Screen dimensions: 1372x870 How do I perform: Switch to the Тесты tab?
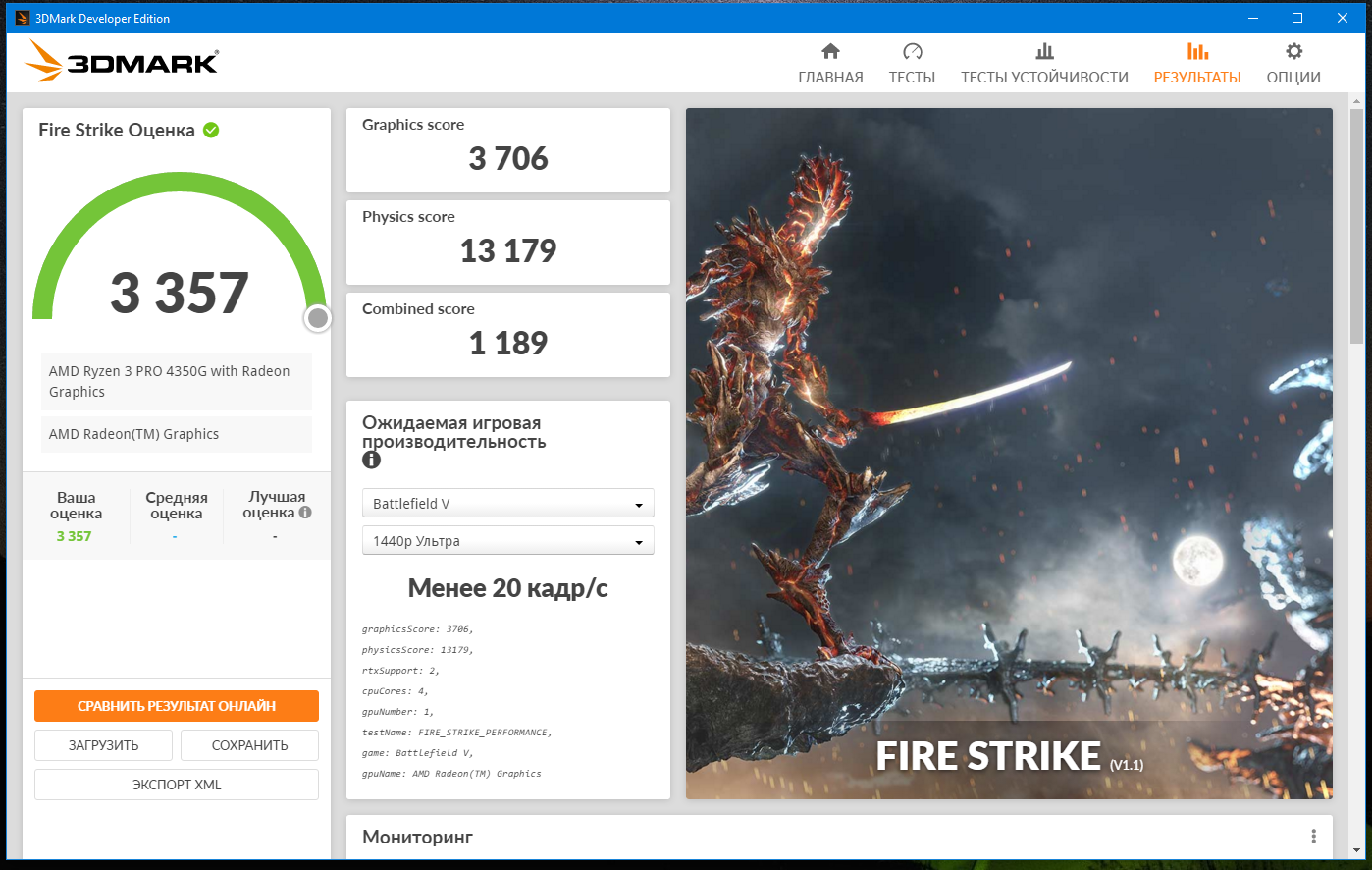tap(912, 63)
